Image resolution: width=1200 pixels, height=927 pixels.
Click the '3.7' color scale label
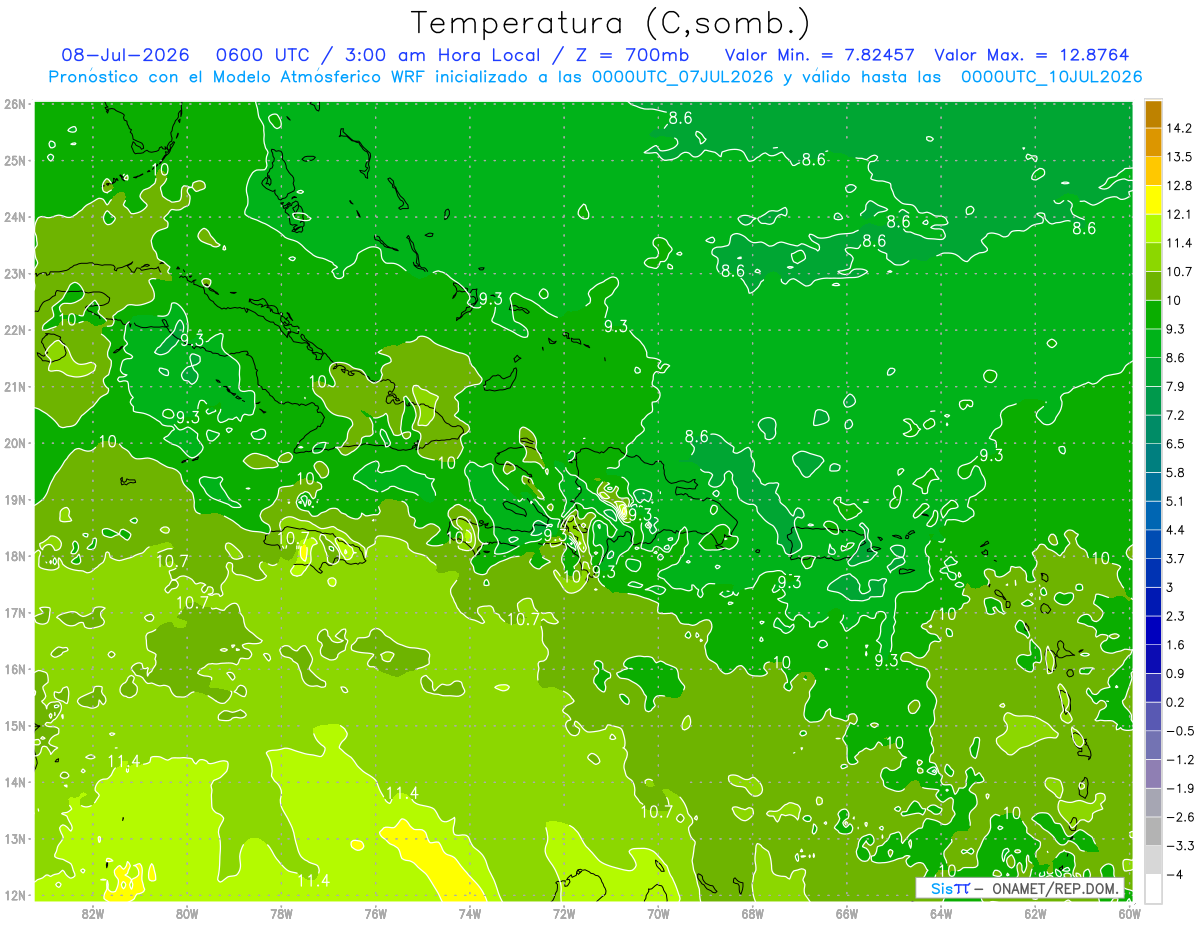pyautogui.click(x=1175, y=558)
